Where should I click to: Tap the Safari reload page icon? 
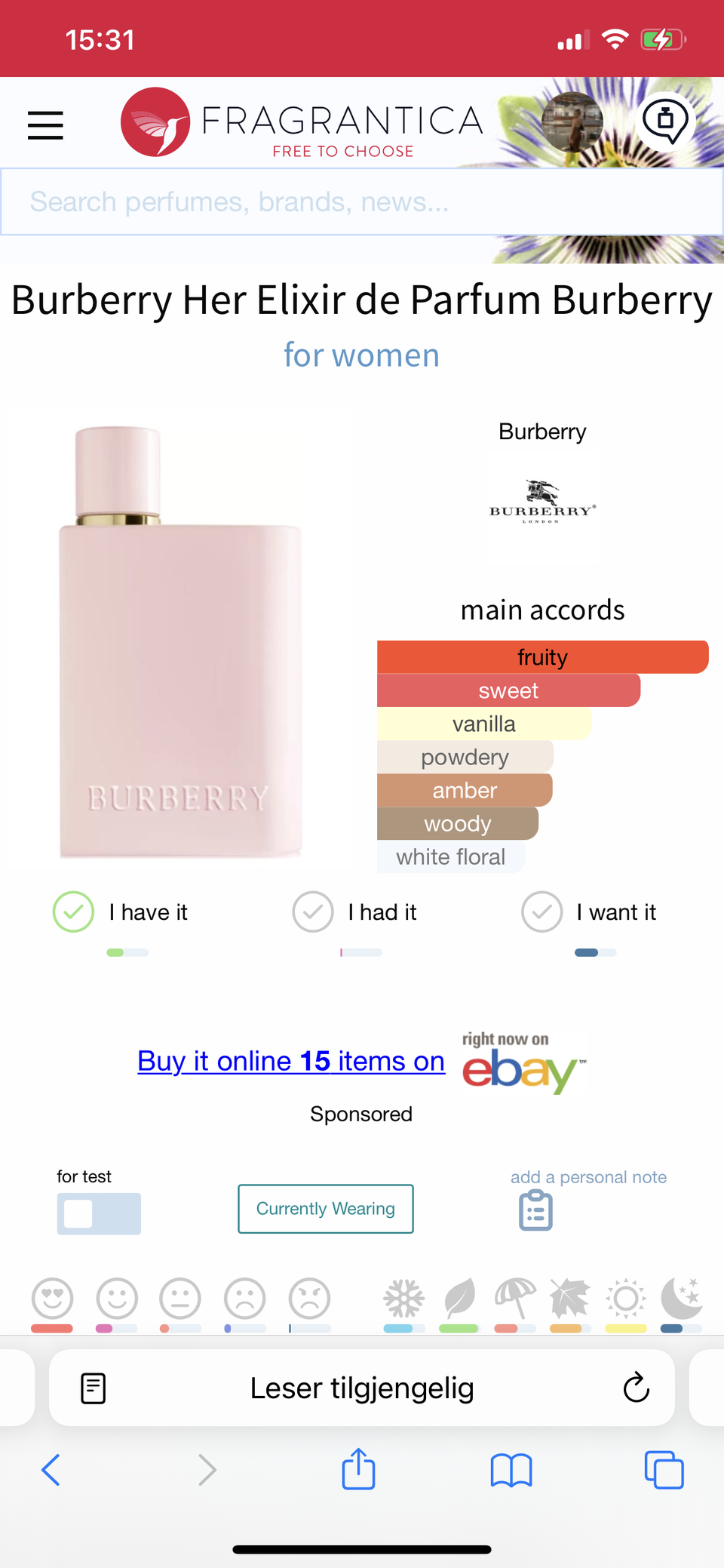pos(637,1387)
